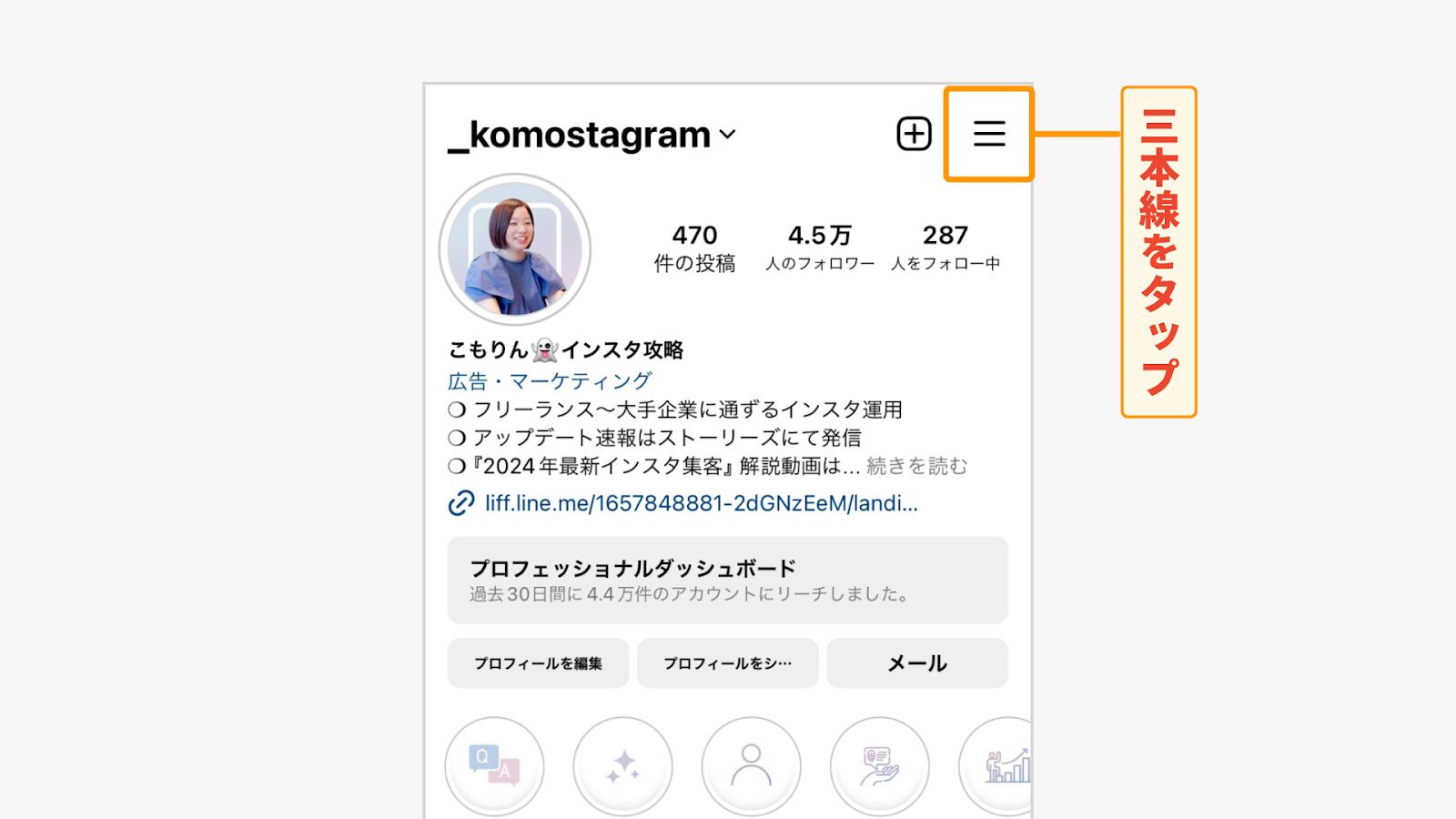Open the liff.line.me profile link
Screen dimensions: 1456x819
[x=702, y=503]
